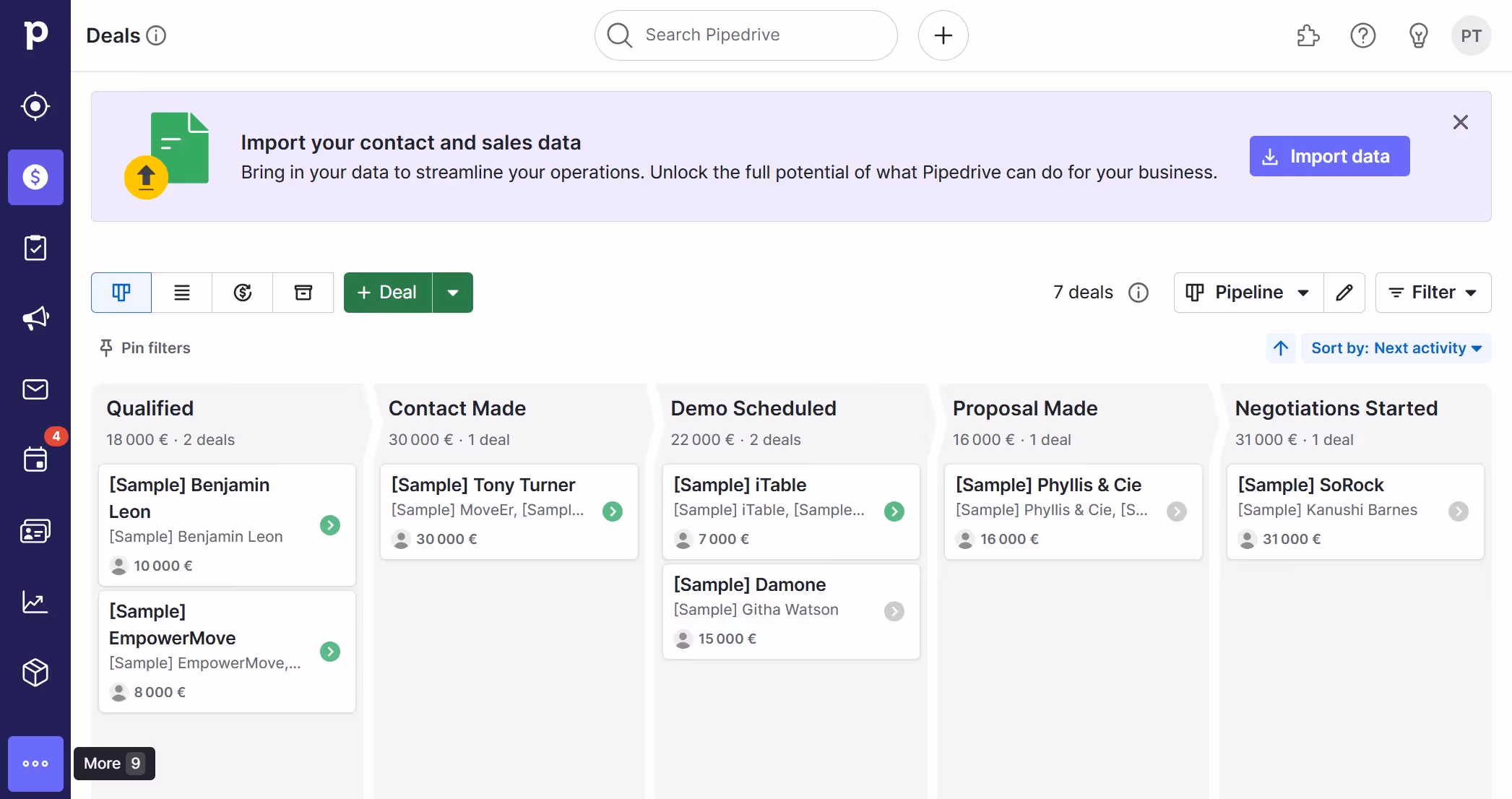Select the Deals icon in the sidebar

coord(35,177)
